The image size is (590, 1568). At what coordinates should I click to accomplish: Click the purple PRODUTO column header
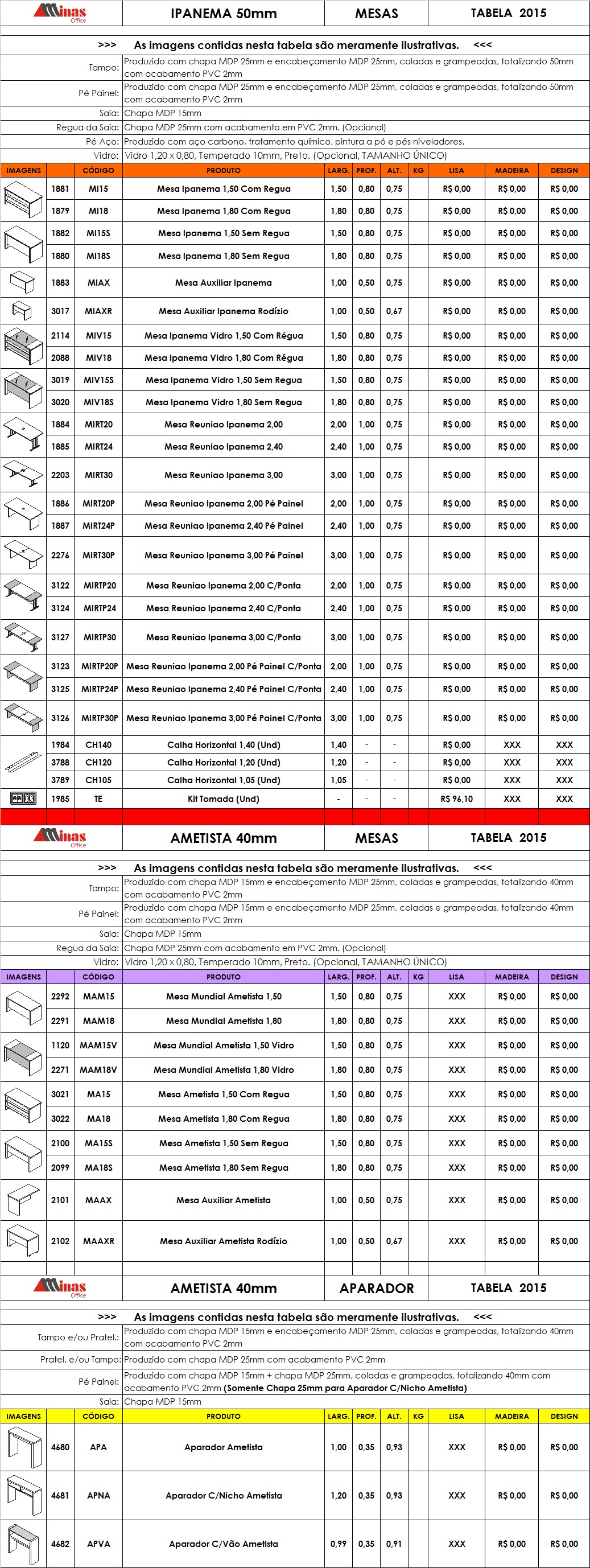223,976
